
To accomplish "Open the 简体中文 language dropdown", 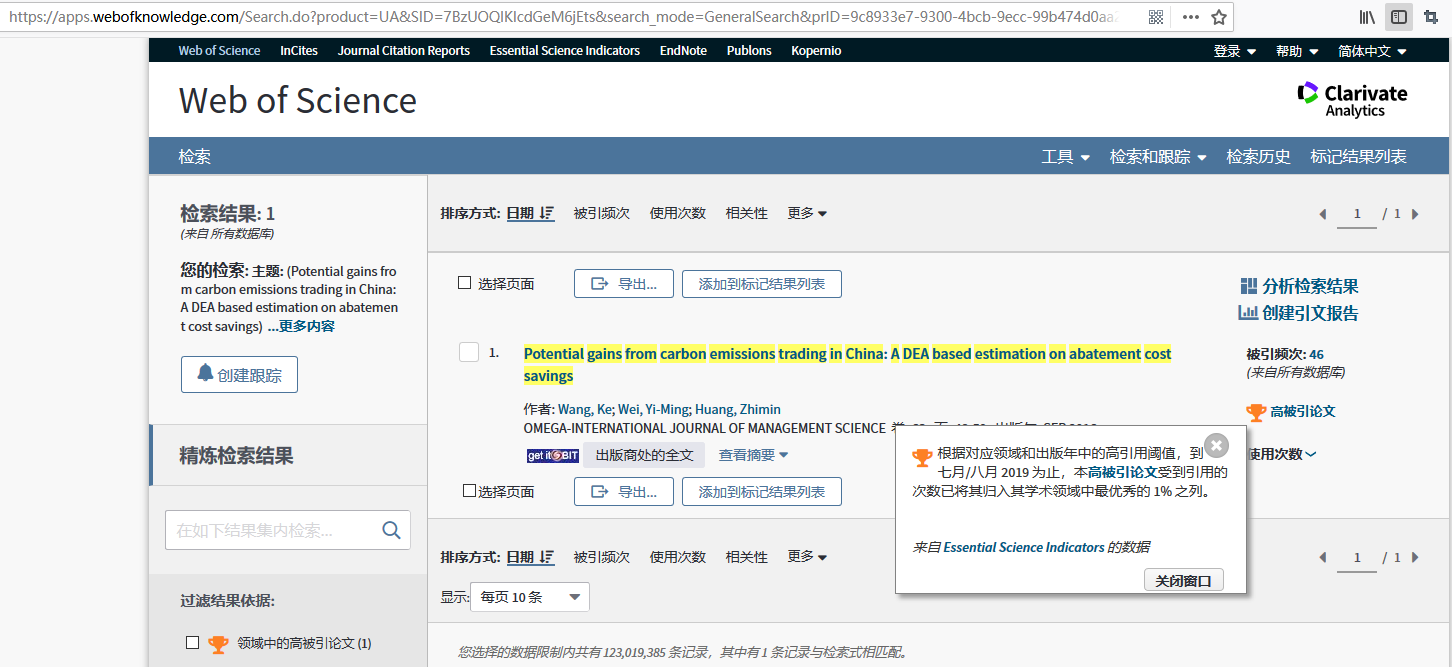I will pyautogui.click(x=1372, y=51).
